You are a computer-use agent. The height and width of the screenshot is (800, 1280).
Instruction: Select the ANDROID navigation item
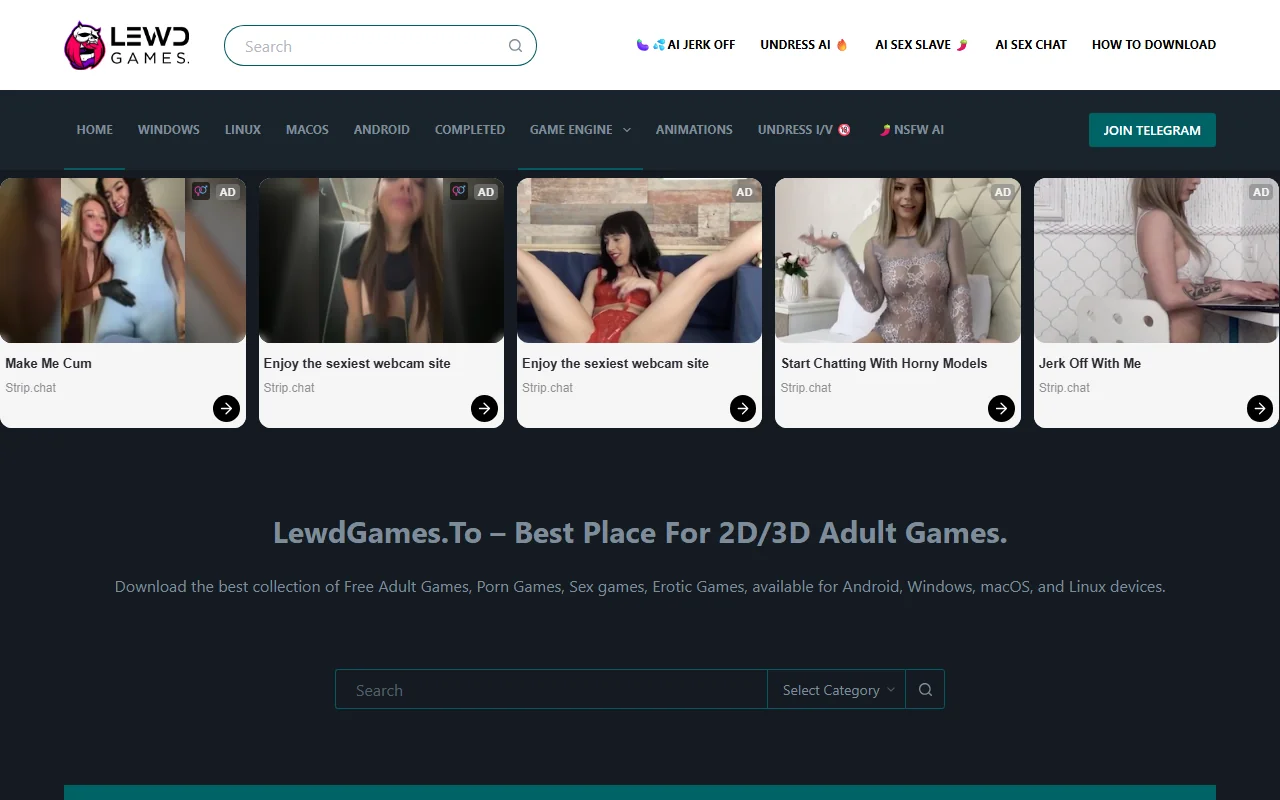click(381, 129)
